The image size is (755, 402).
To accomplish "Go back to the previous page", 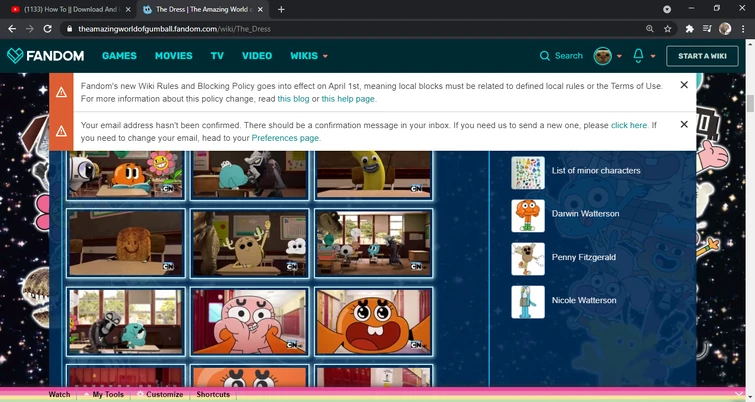I will point(12,29).
